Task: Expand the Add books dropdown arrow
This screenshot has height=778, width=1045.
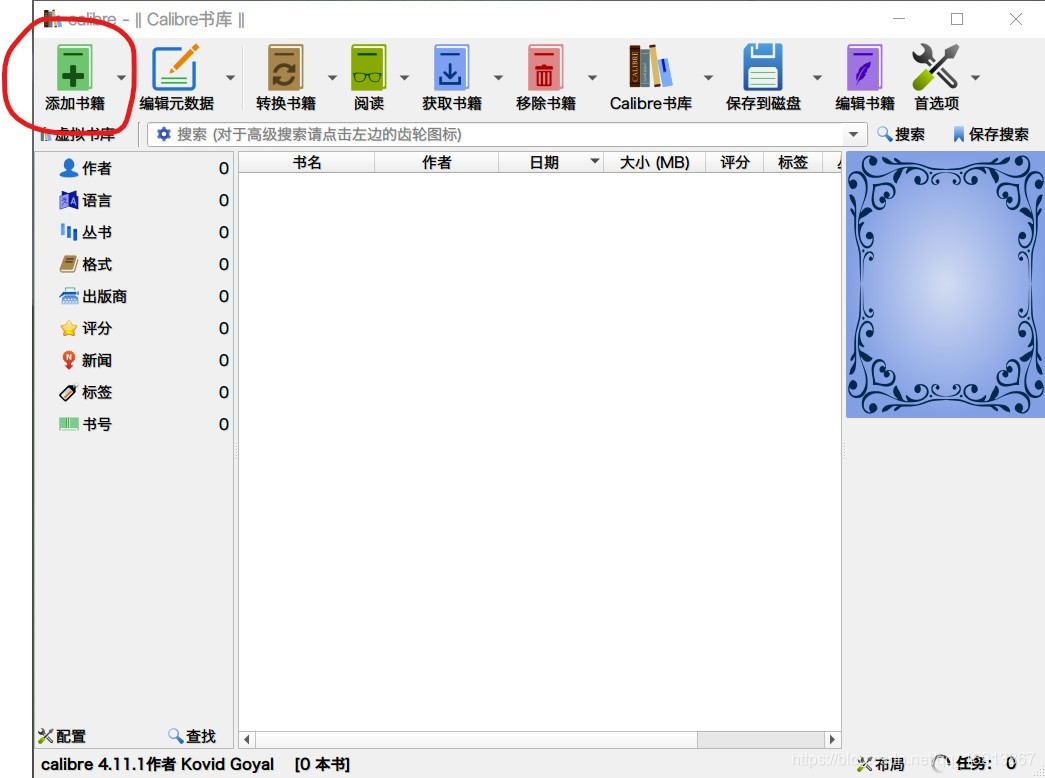Action: click(121, 77)
